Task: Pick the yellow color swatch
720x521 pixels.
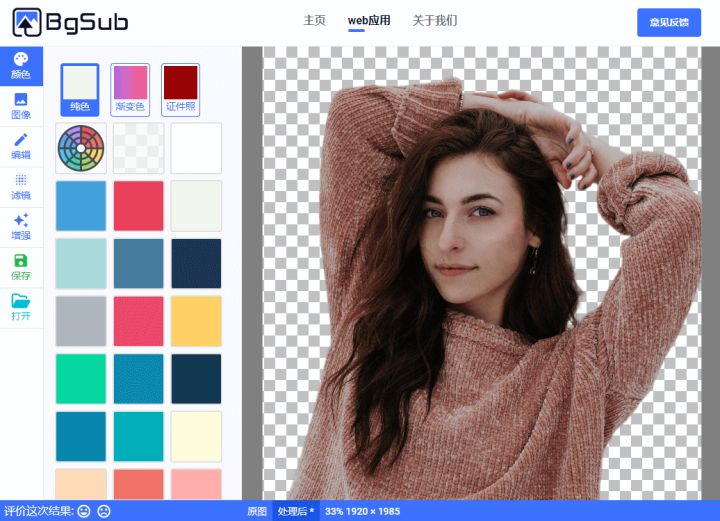Action: 196,321
